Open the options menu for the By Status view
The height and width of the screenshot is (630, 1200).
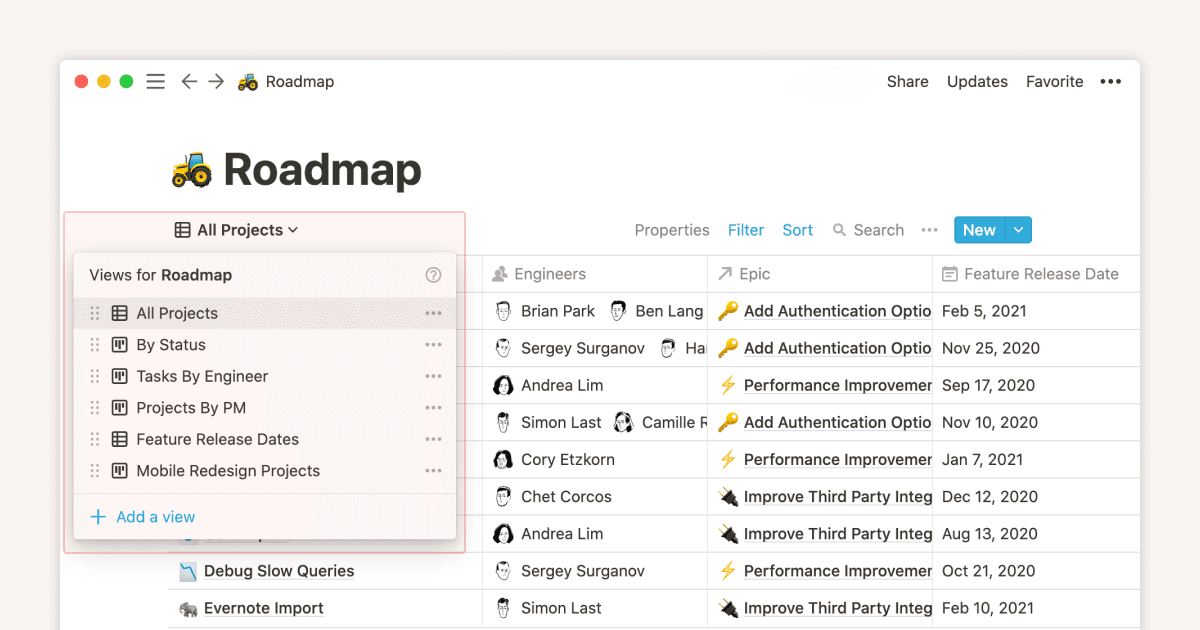tap(434, 344)
